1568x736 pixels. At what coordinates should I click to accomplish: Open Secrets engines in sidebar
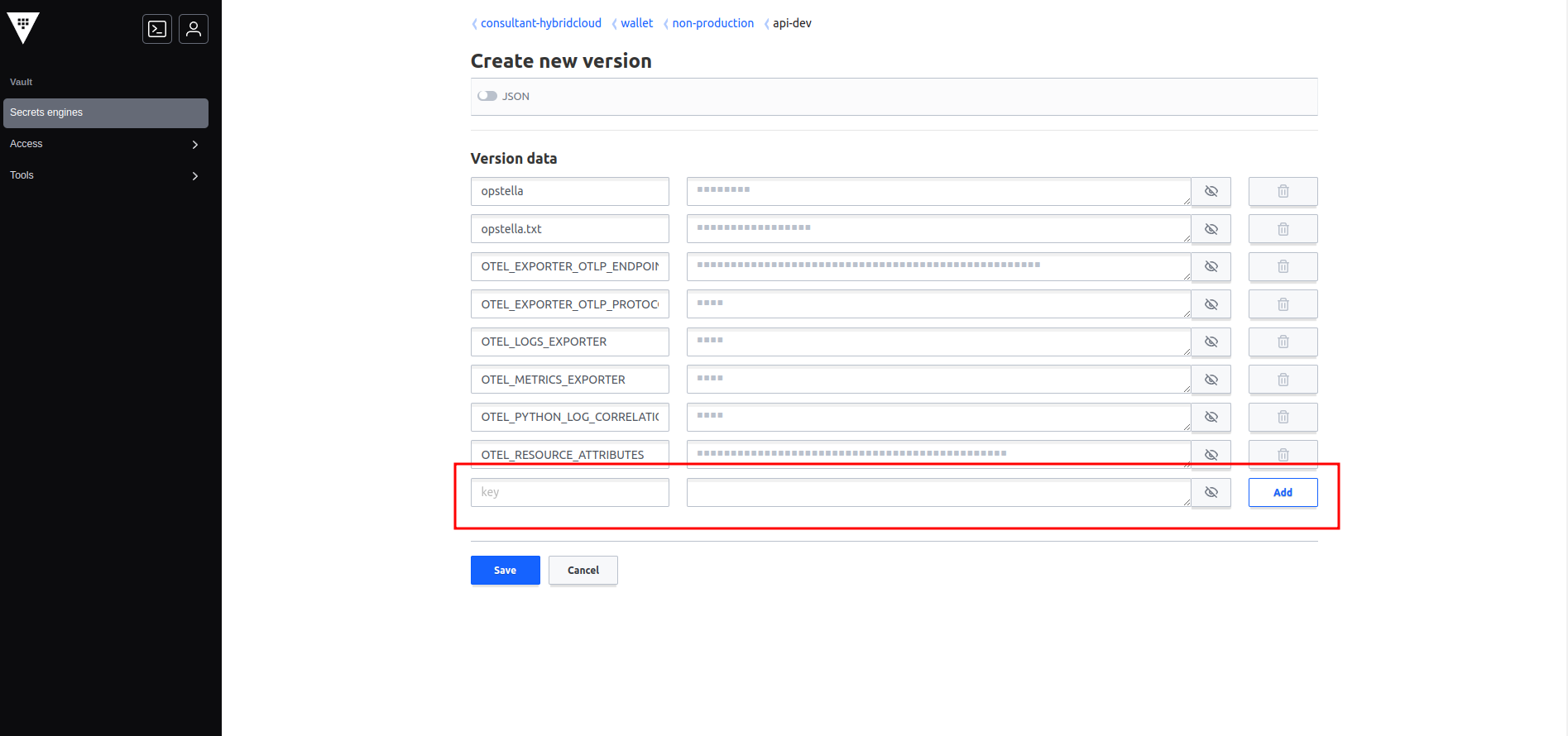(x=106, y=112)
